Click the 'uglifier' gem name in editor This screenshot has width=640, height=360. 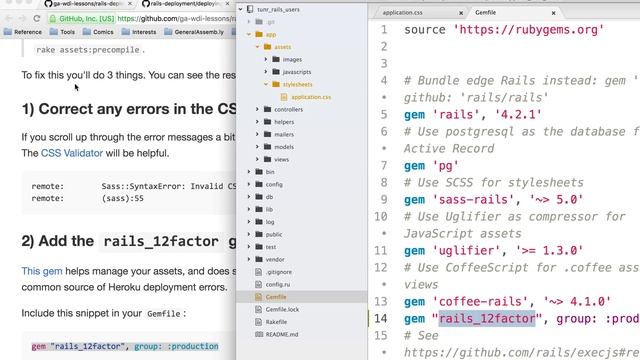coord(467,250)
